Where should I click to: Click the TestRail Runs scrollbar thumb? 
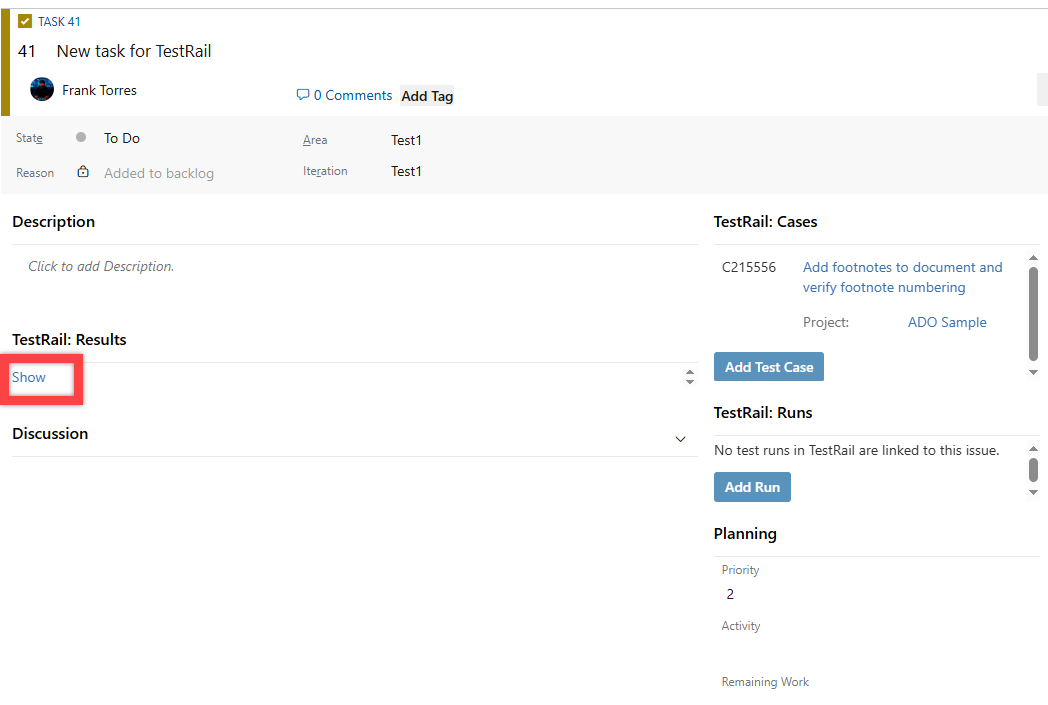[x=1033, y=470]
